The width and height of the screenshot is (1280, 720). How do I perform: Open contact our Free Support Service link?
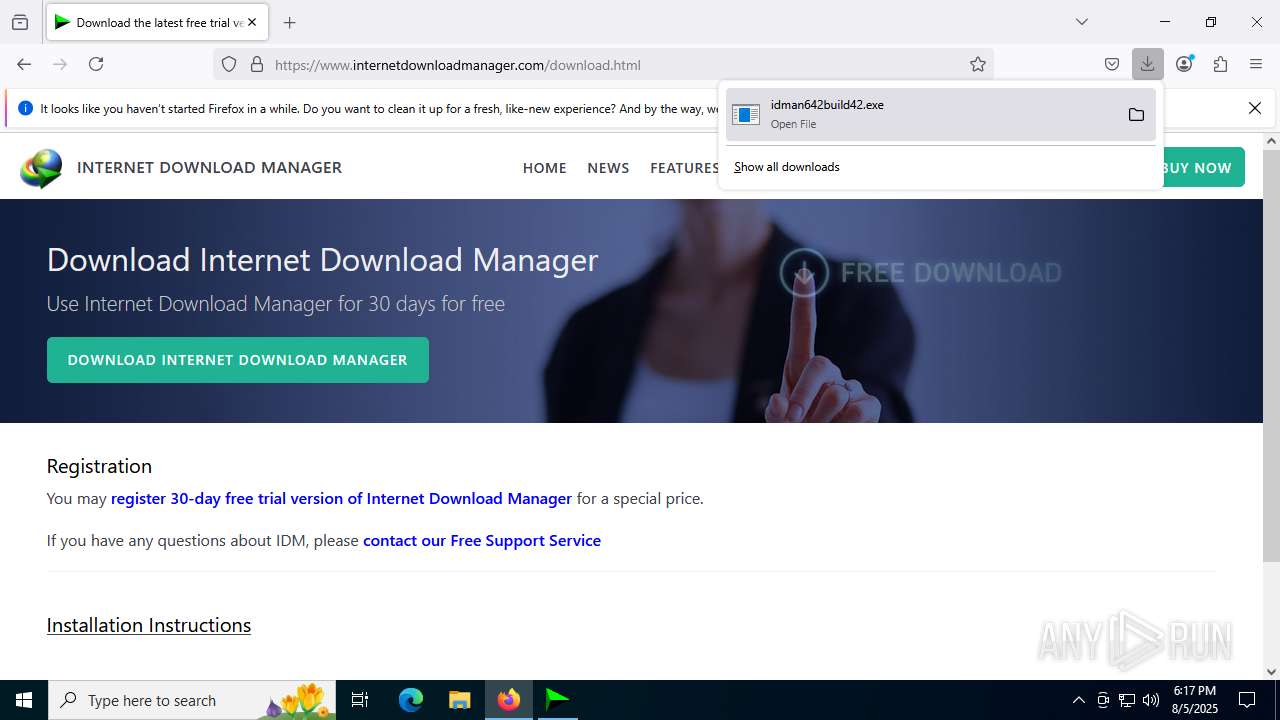pyautogui.click(x=482, y=540)
